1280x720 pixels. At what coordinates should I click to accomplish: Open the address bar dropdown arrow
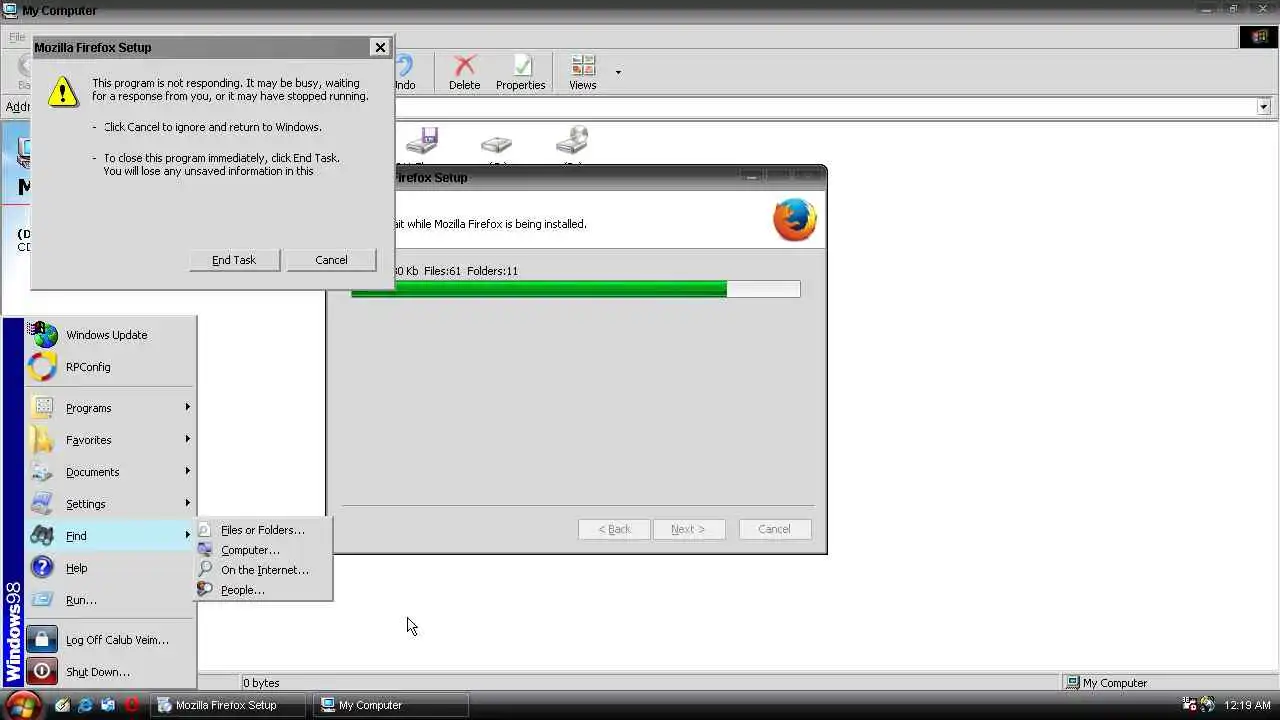tap(1263, 107)
